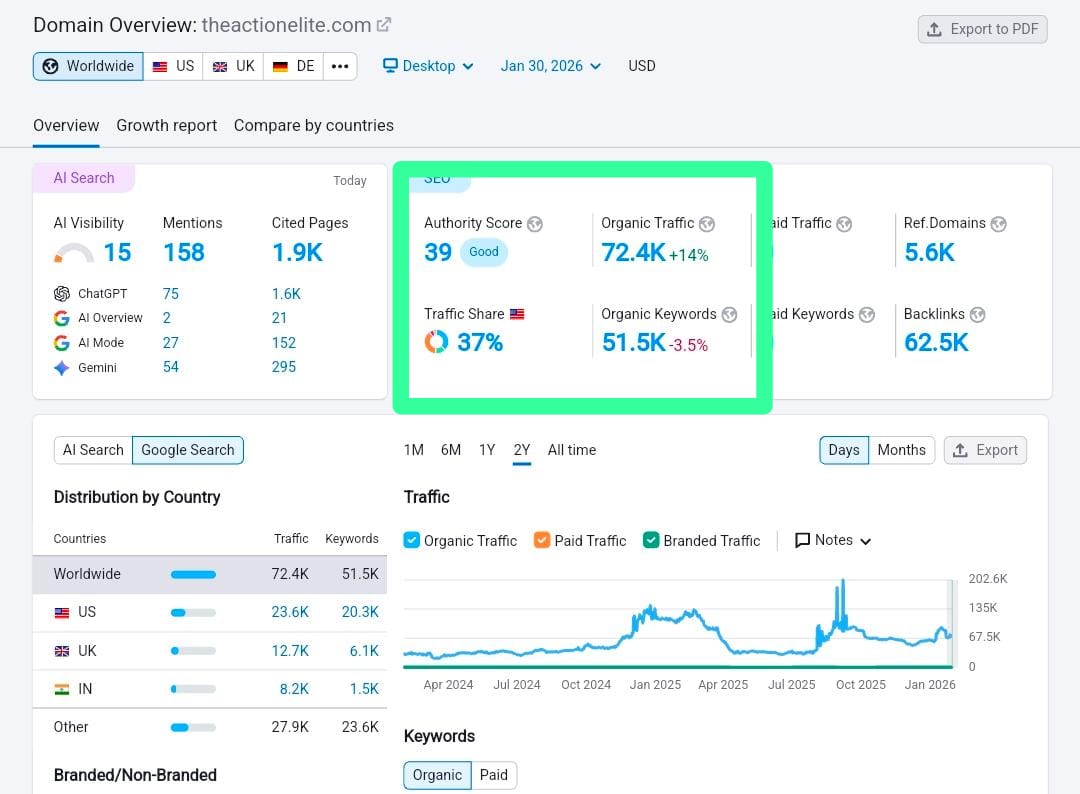Click the Worldwide globe icon
Viewport: 1080px width, 794px height.
pyautogui.click(x=50, y=66)
